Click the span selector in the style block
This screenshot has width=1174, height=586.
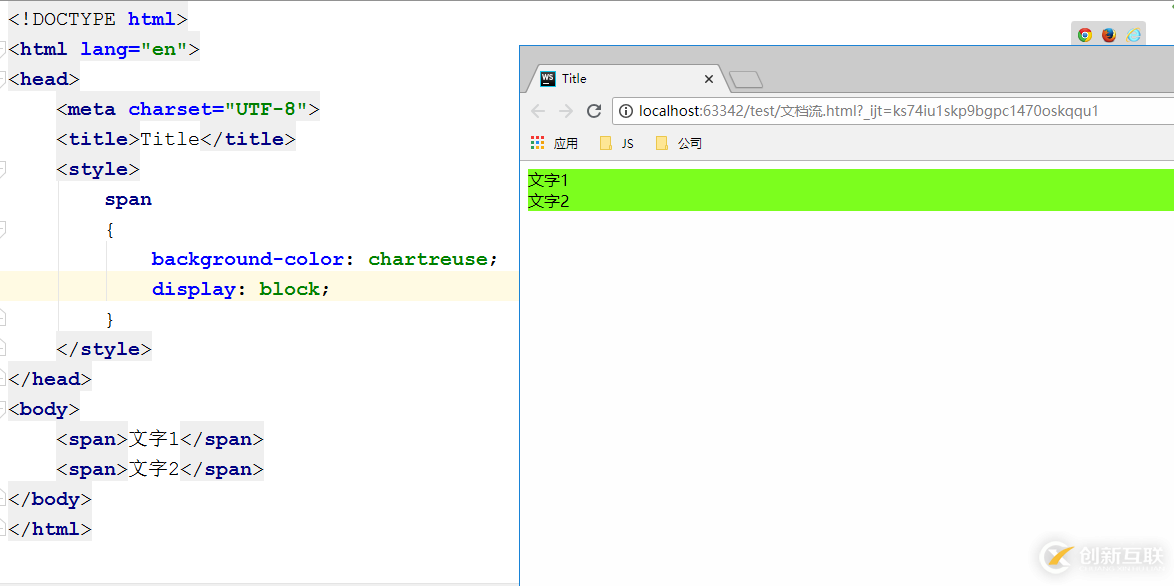128,200
